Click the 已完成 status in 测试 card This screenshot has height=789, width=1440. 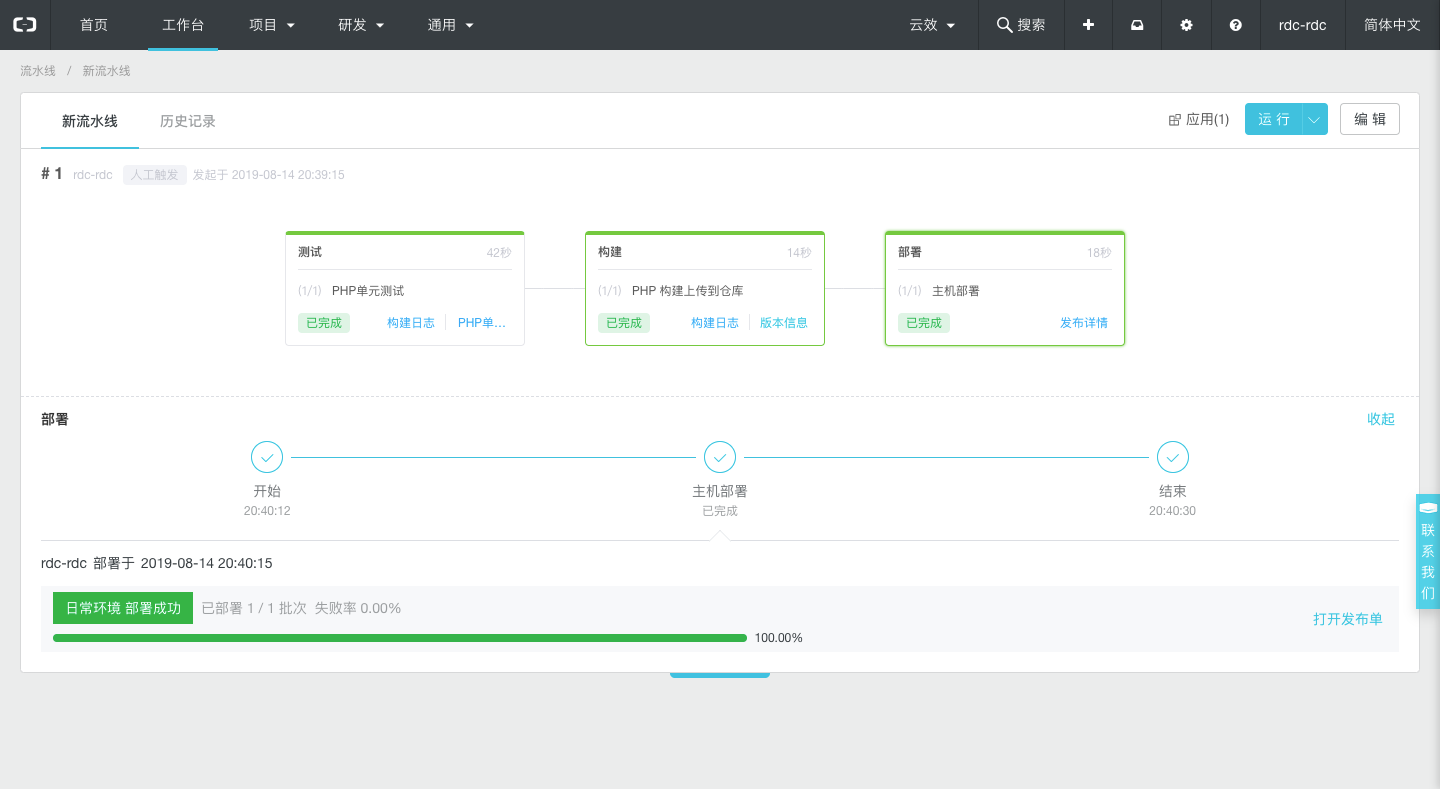pos(324,323)
